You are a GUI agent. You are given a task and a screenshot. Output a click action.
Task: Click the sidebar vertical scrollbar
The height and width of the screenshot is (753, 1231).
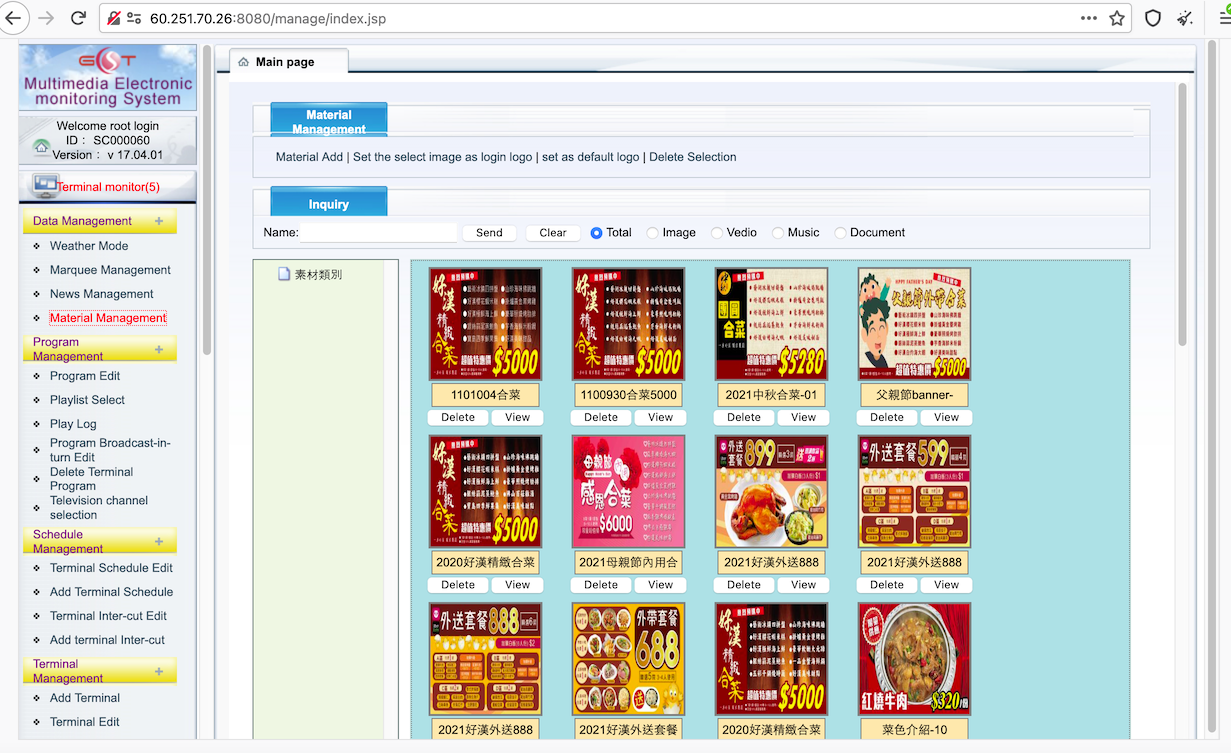207,200
